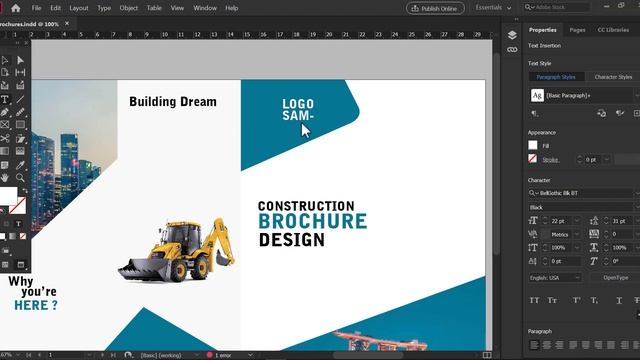Click the leading 31 pt field
Image resolution: width=640 pixels, height=360 pixels.
point(621,221)
